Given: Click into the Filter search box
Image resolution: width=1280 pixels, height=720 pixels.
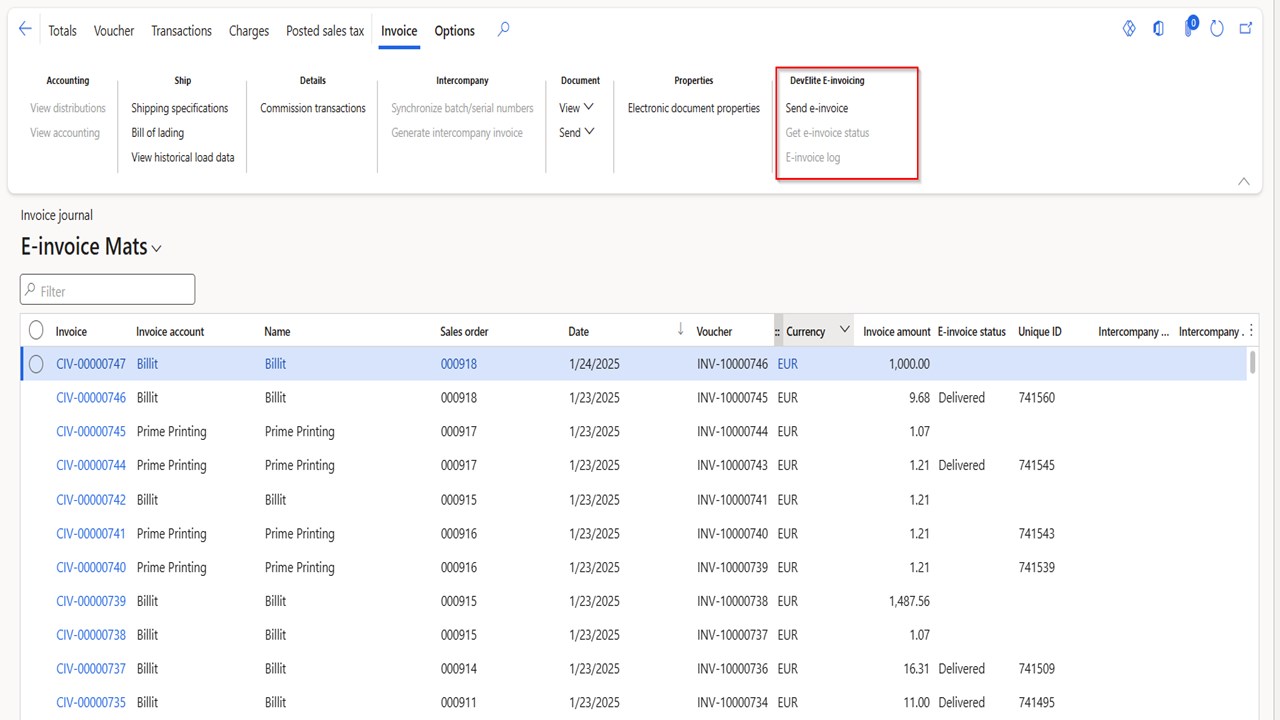Looking at the screenshot, I should click(x=107, y=290).
